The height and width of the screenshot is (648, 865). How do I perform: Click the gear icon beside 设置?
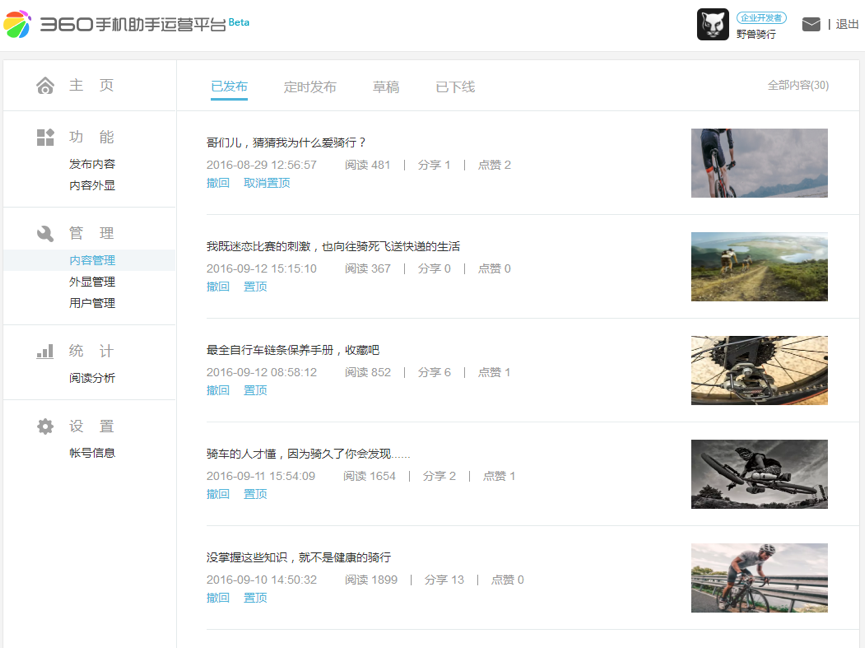45,426
